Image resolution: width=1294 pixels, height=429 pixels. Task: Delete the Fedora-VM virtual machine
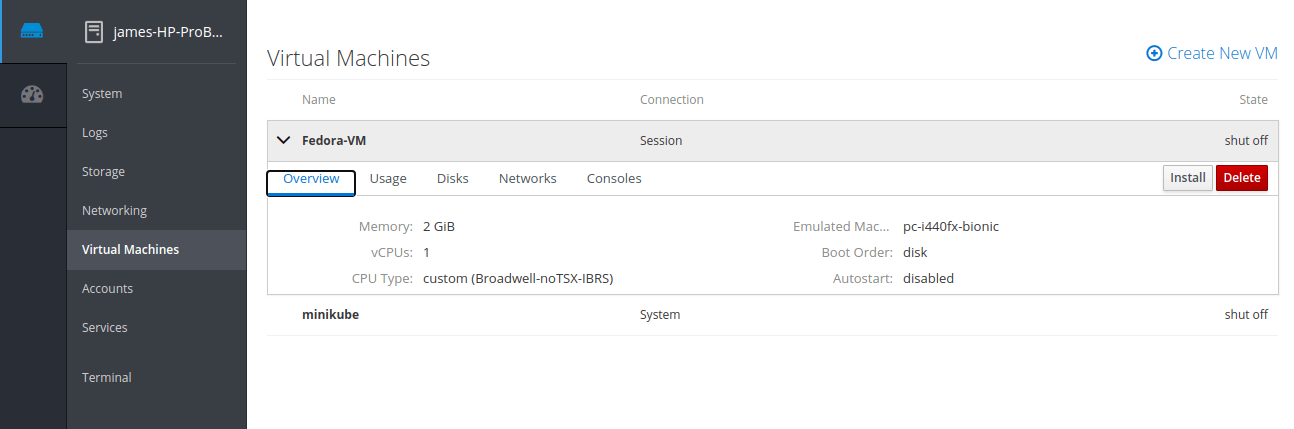click(x=1242, y=178)
